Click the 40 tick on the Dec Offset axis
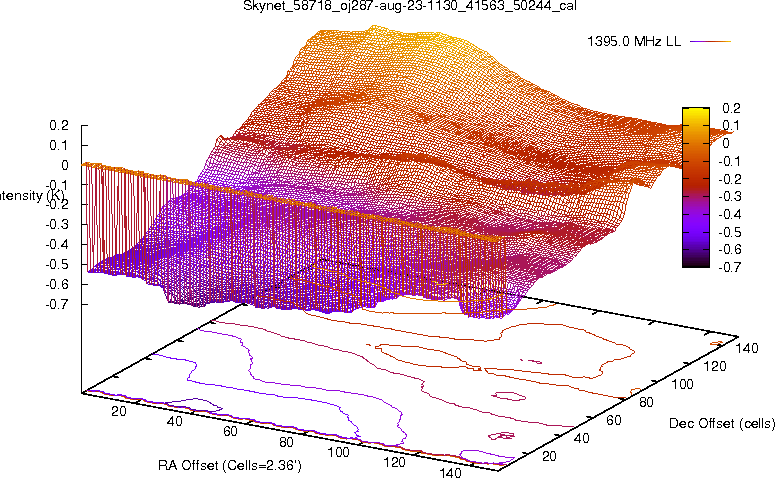The height and width of the screenshot is (478, 775). [x=581, y=438]
